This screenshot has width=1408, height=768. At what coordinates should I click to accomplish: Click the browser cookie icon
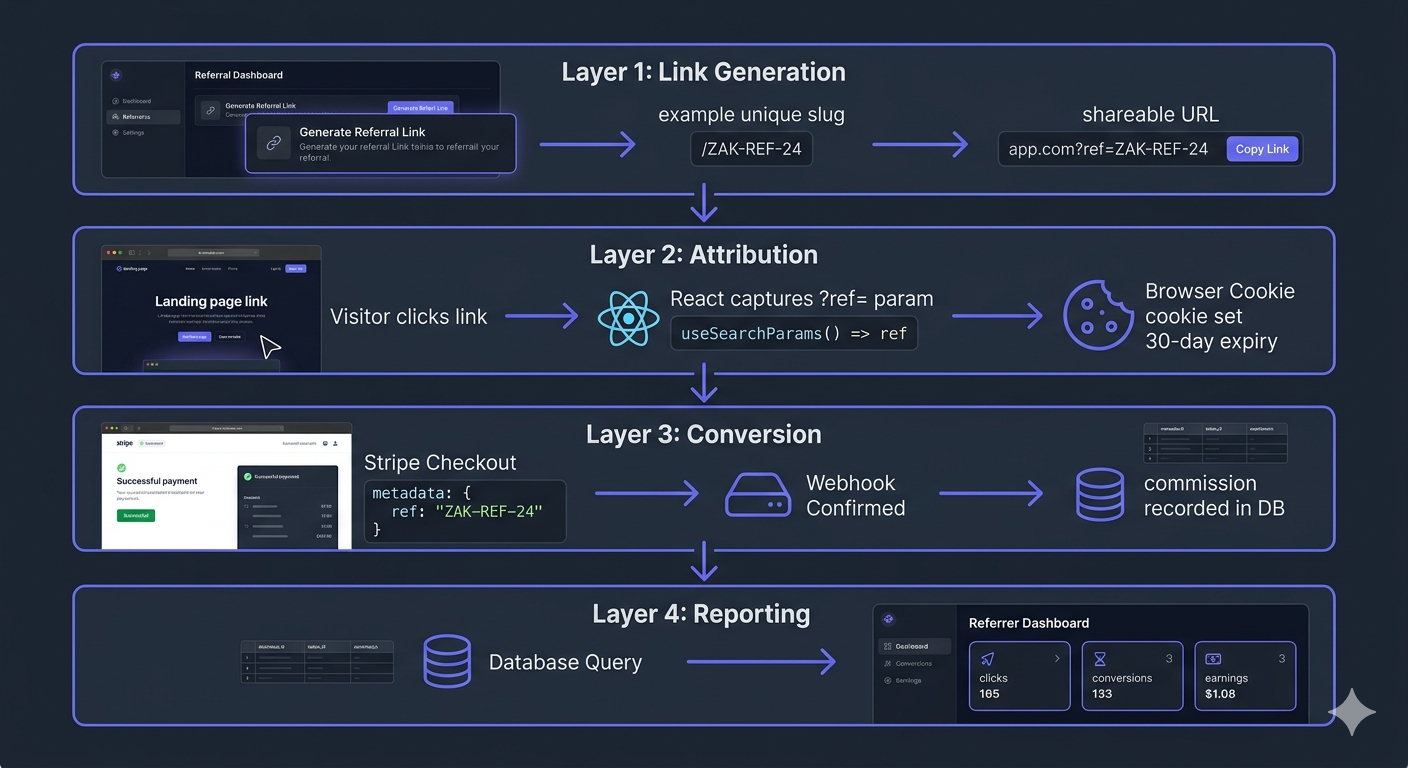[x=1098, y=315]
